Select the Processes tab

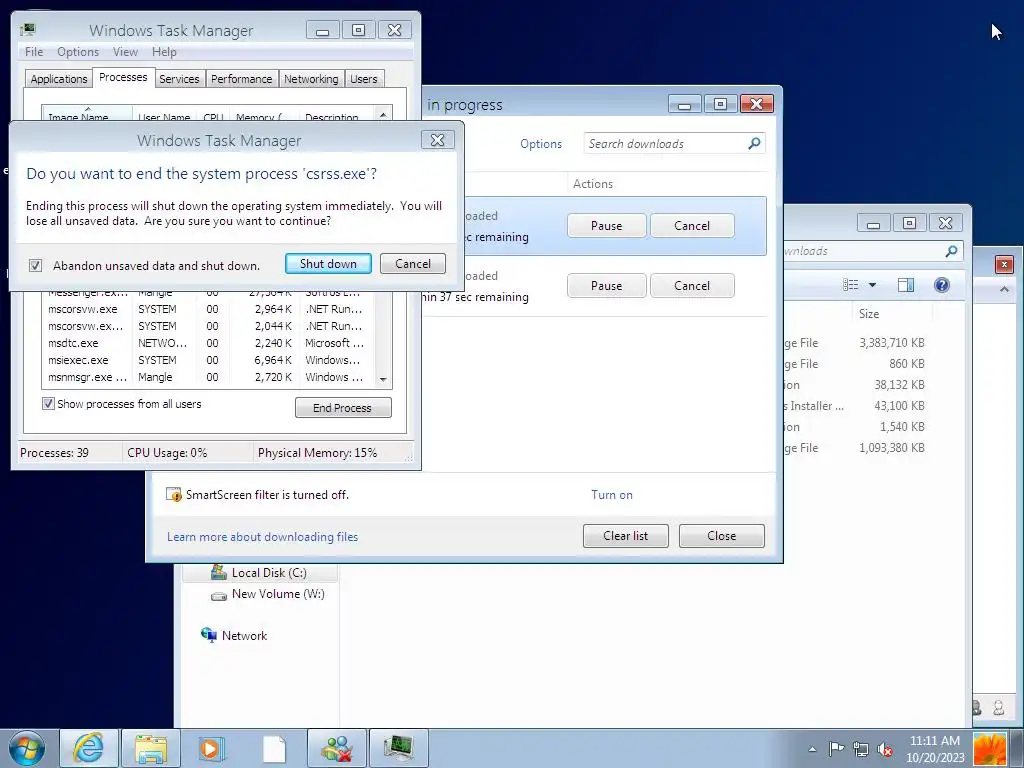[x=123, y=77]
